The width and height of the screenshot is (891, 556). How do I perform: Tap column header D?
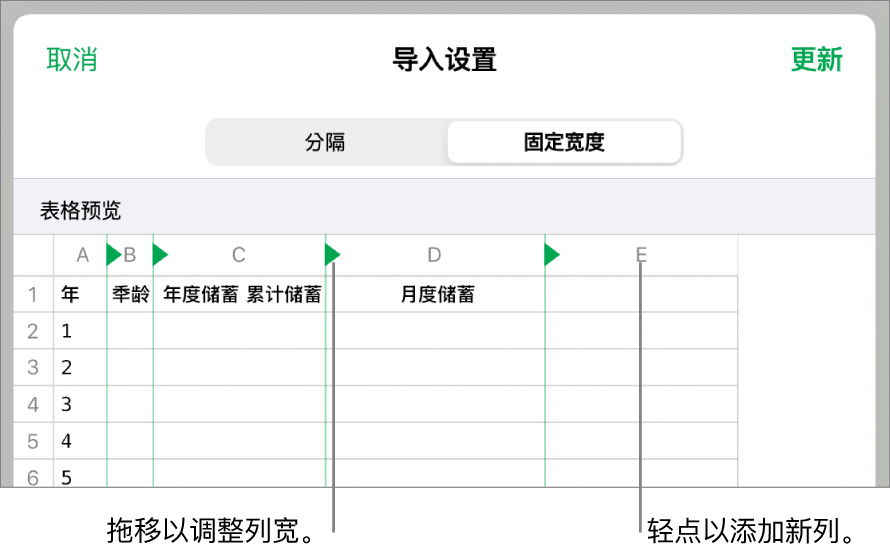(x=435, y=255)
